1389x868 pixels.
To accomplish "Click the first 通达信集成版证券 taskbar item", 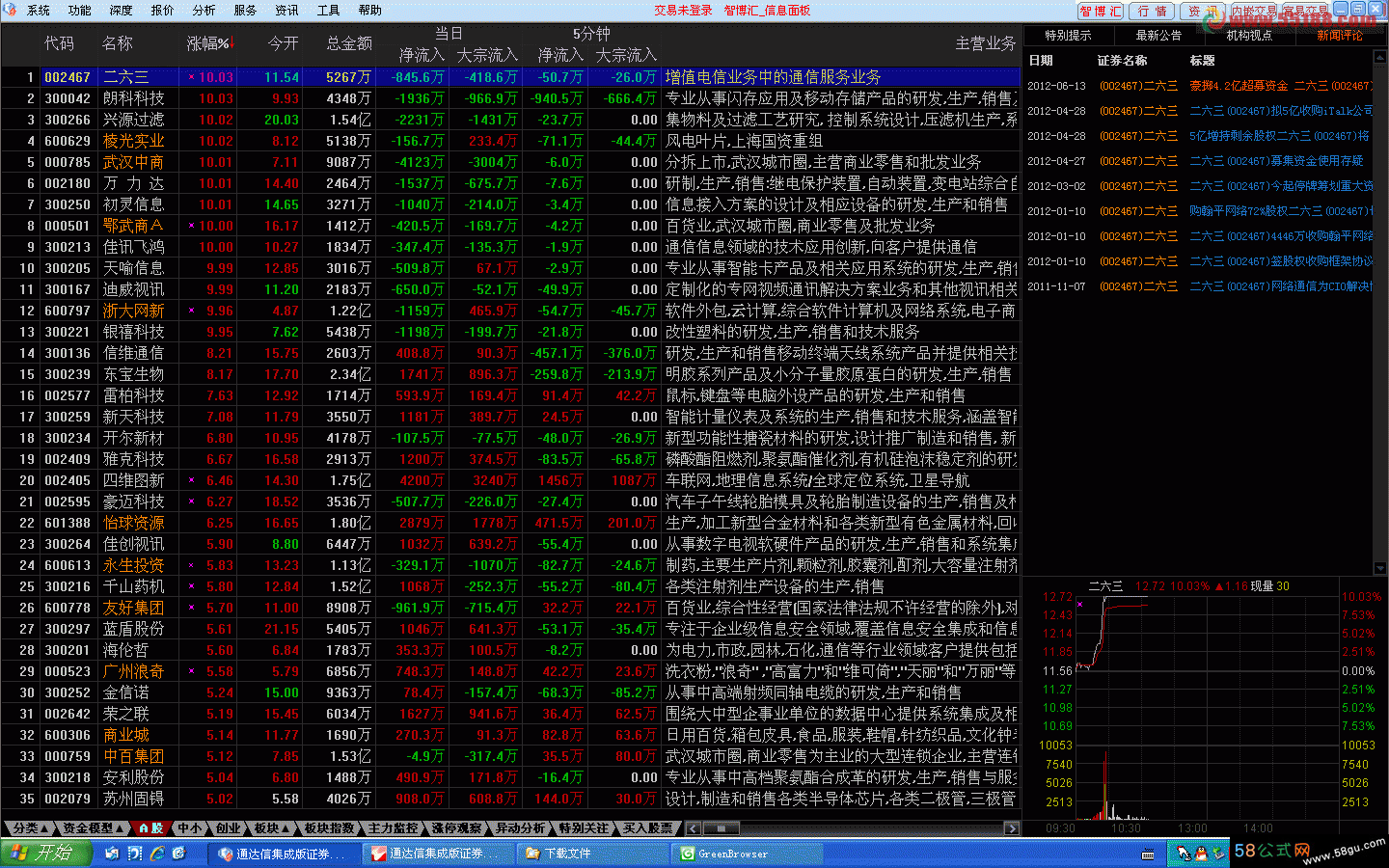I will pos(285,854).
